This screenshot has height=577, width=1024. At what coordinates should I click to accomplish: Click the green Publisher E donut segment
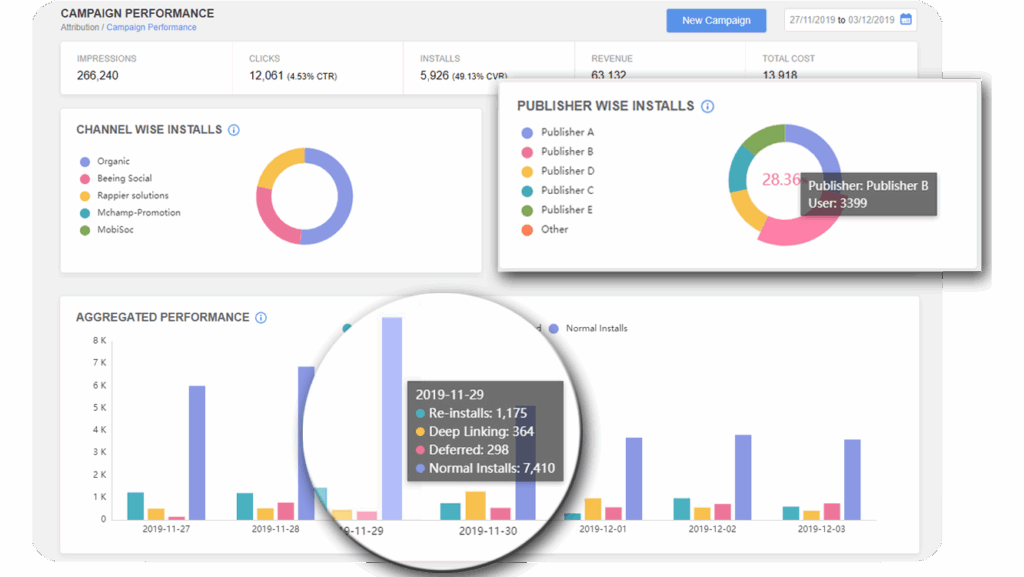coord(763,138)
